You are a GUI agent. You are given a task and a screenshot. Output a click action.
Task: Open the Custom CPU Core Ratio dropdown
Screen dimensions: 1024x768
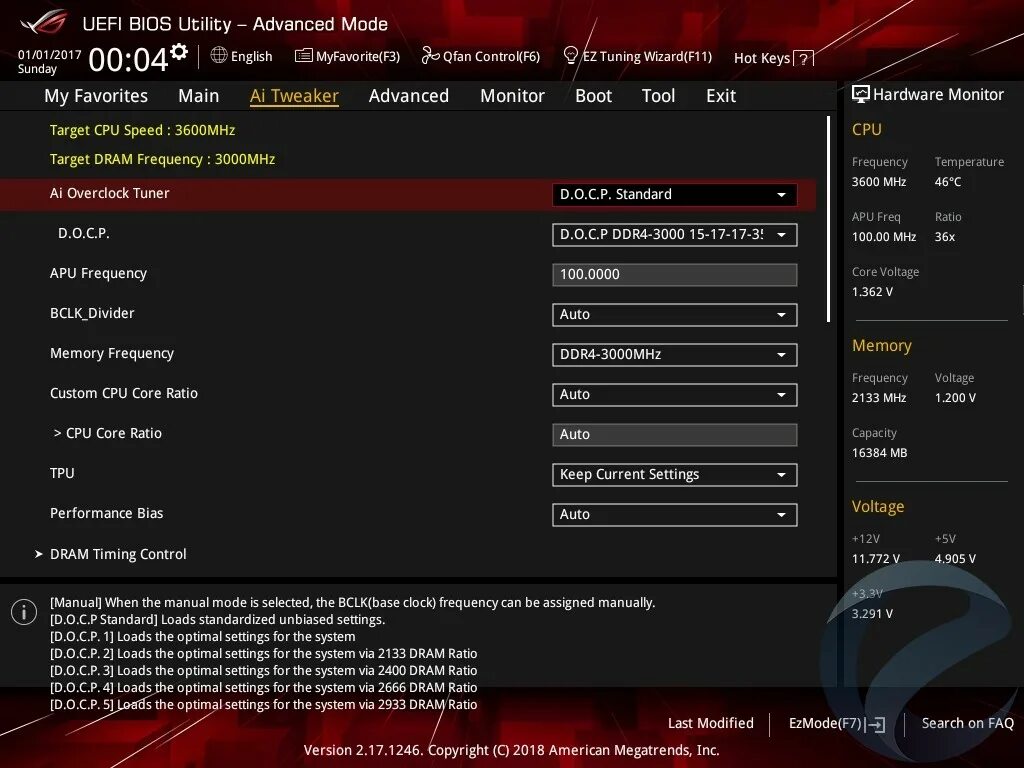(675, 394)
